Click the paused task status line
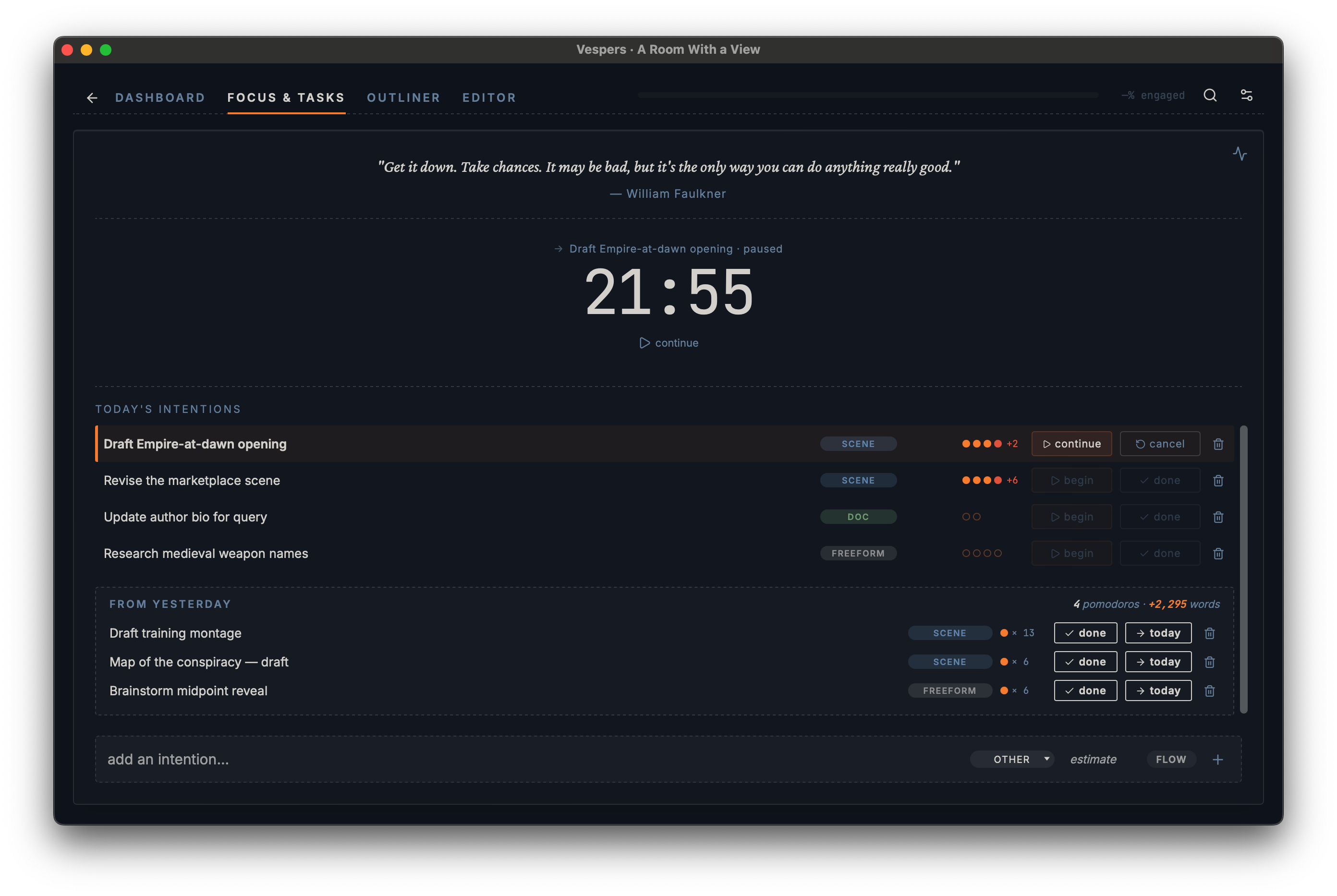This screenshot has width=1337, height=896. 668,249
